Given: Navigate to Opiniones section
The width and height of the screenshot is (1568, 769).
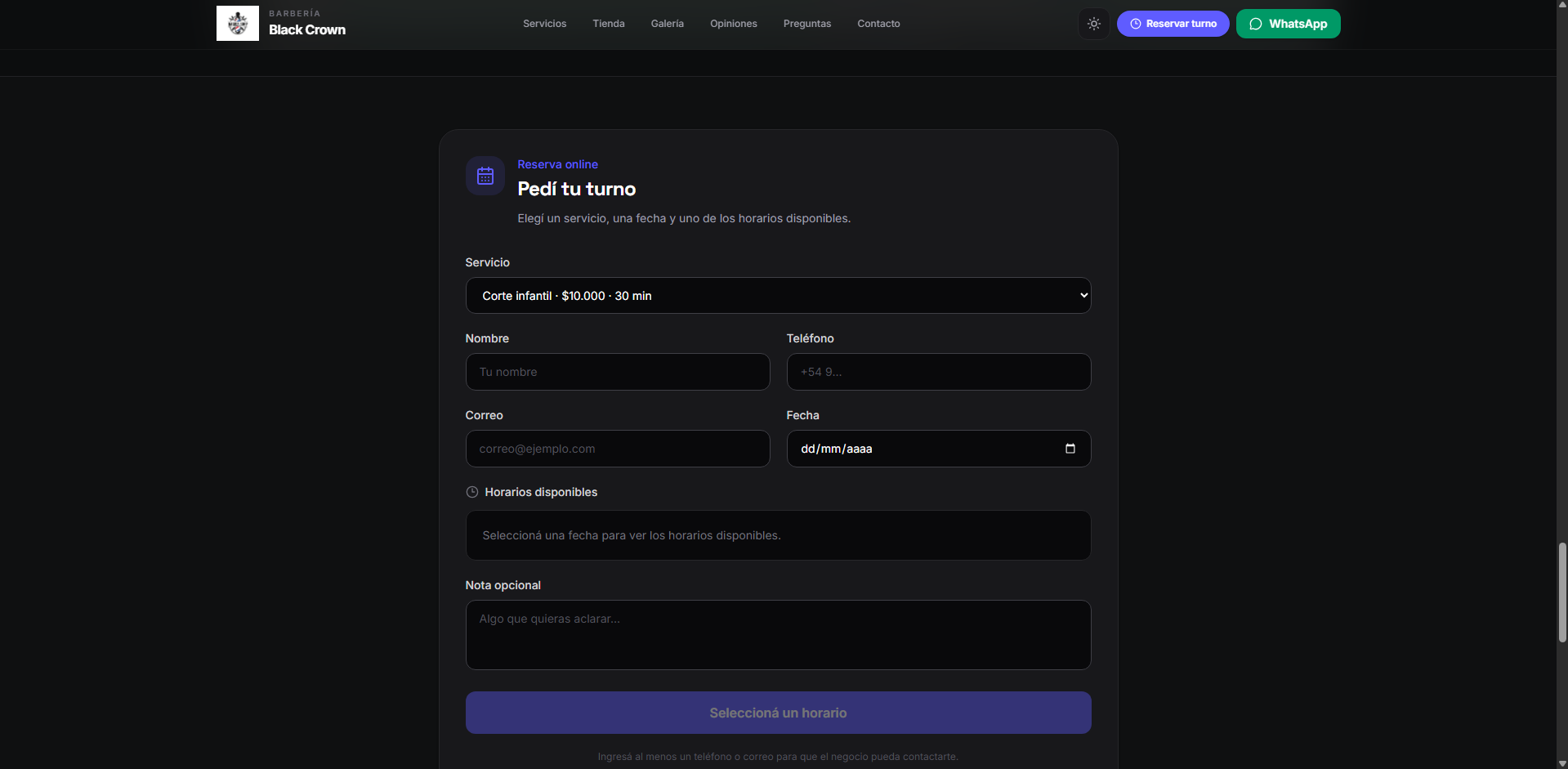Looking at the screenshot, I should [734, 24].
